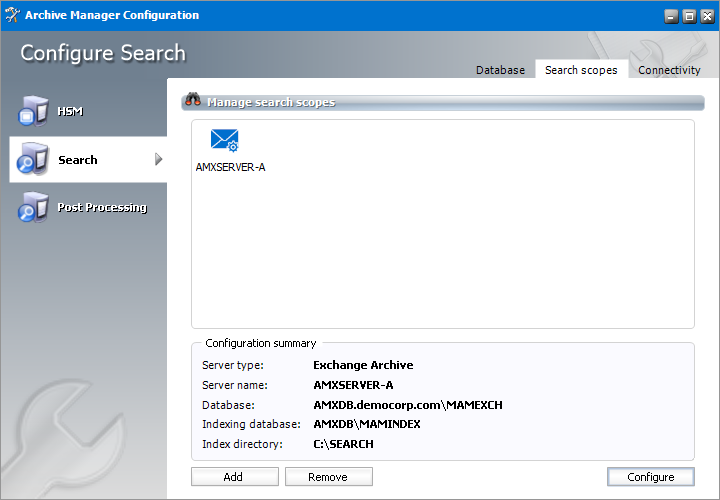Screen dimensions: 720x500
Task: Open the Post Processing section label
Action: pyautogui.click(x=102, y=208)
